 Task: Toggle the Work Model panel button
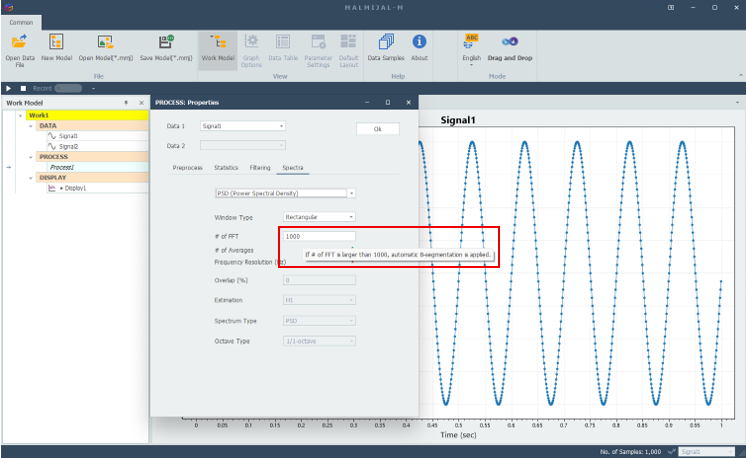218,43
